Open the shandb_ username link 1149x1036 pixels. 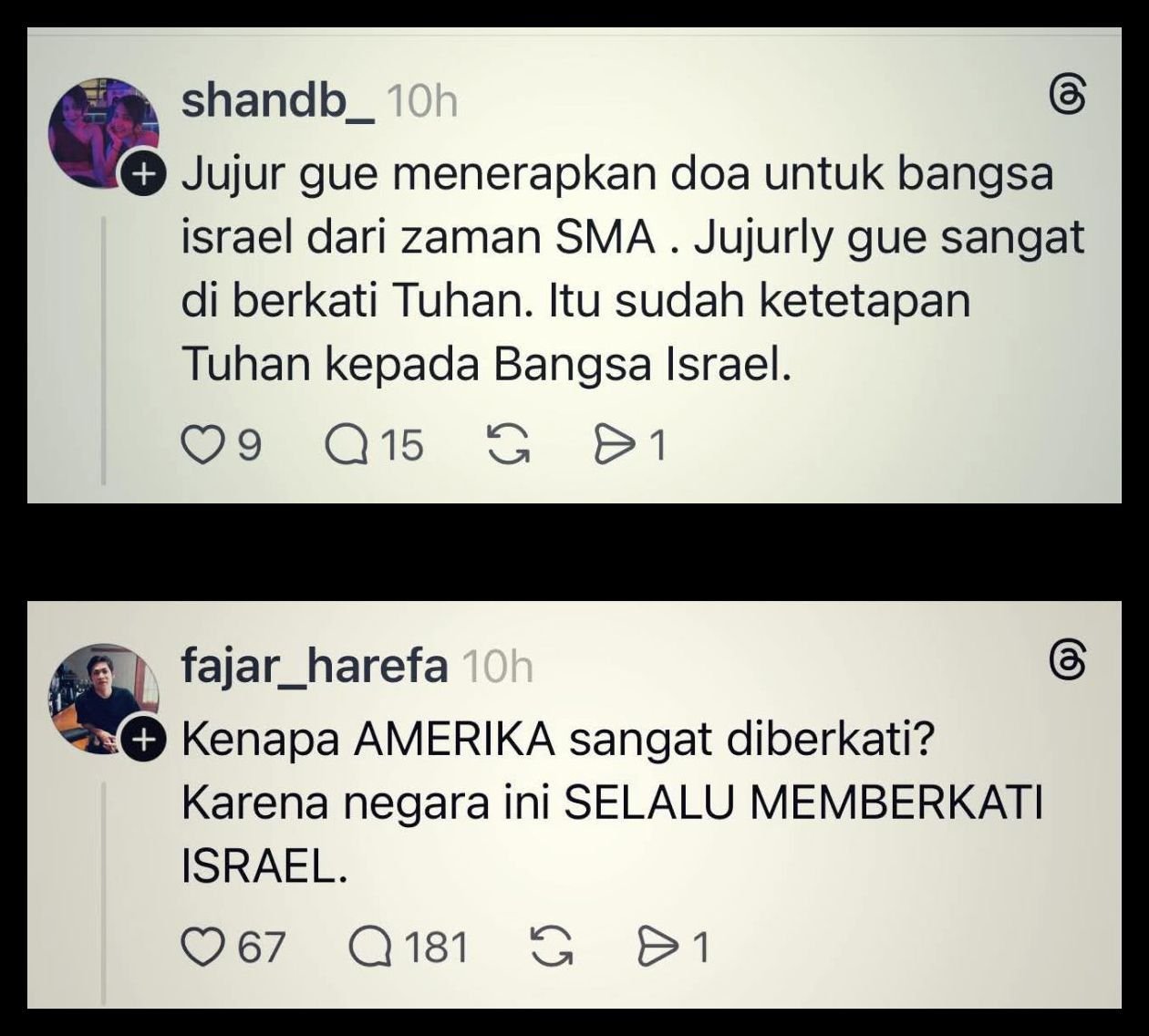(278, 99)
